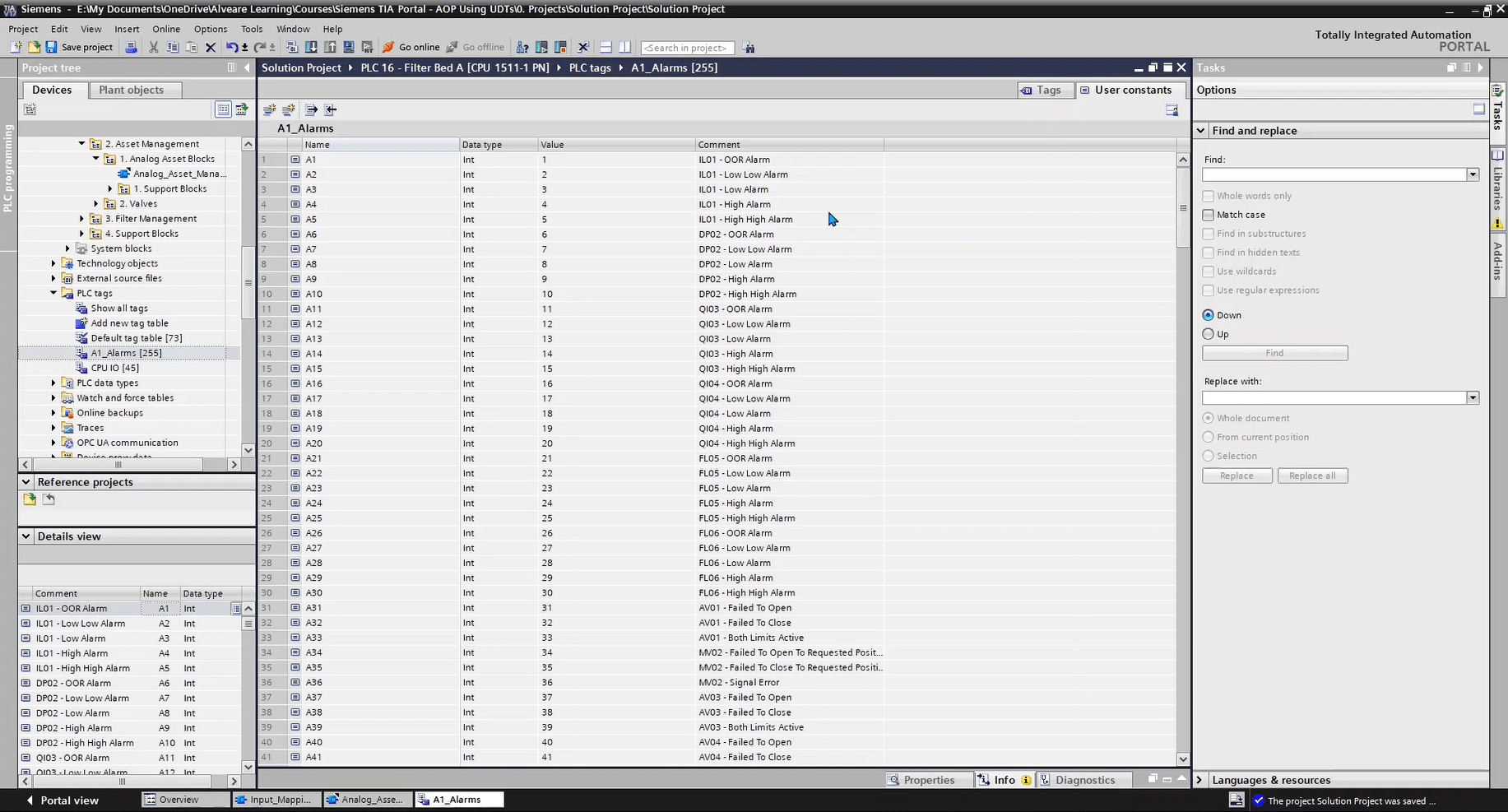The height and width of the screenshot is (812, 1508).
Task: Click the Save project button
Action: click(79, 48)
